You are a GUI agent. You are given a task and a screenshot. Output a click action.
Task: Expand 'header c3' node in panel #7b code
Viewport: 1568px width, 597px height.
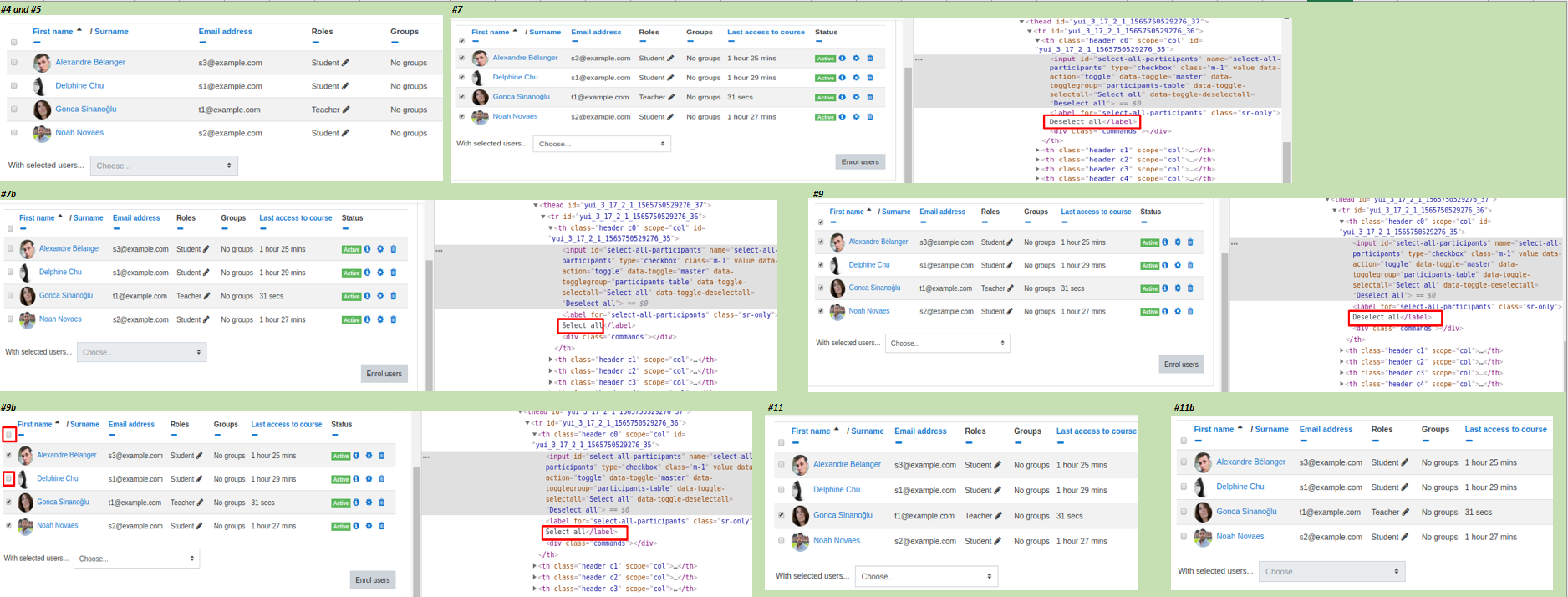point(551,383)
